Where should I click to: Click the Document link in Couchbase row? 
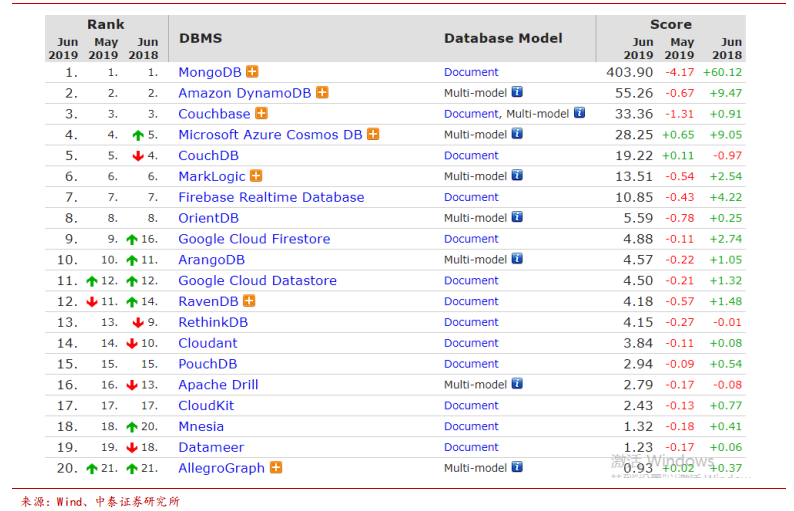(x=471, y=113)
